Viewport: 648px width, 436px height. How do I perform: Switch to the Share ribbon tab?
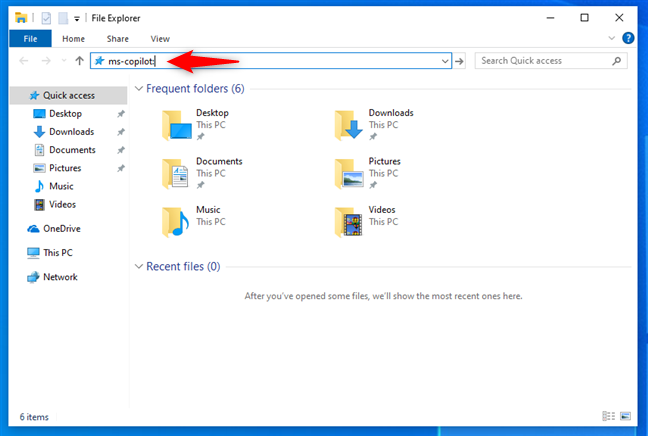(x=118, y=39)
